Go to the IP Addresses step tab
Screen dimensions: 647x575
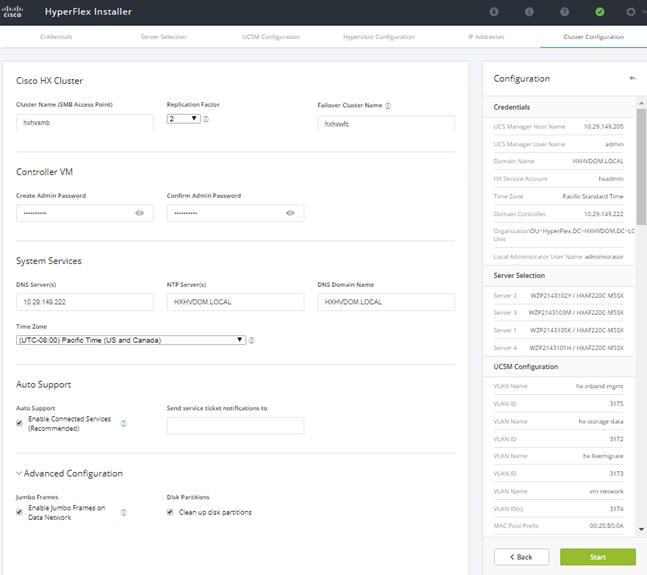pyautogui.click(x=486, y=37)
